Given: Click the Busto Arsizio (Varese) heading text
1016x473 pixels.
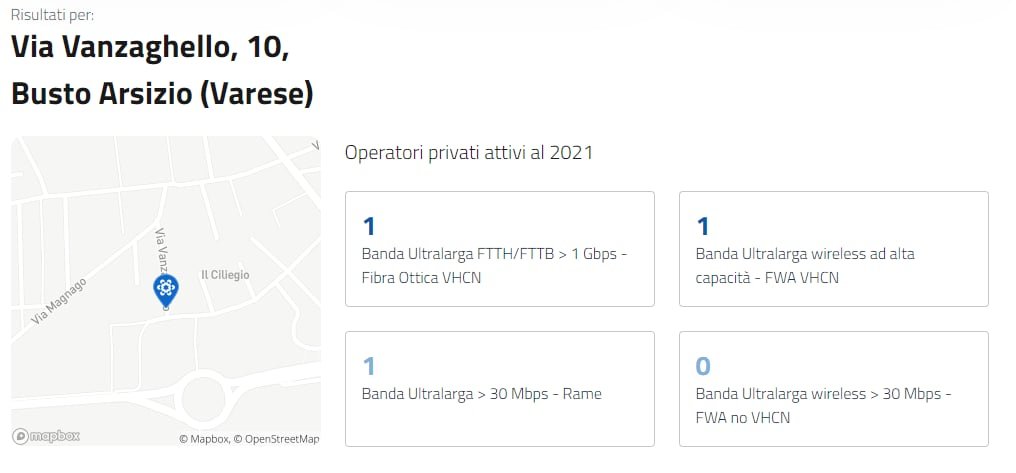Looking at the screenshot, I should pos(162,94).
